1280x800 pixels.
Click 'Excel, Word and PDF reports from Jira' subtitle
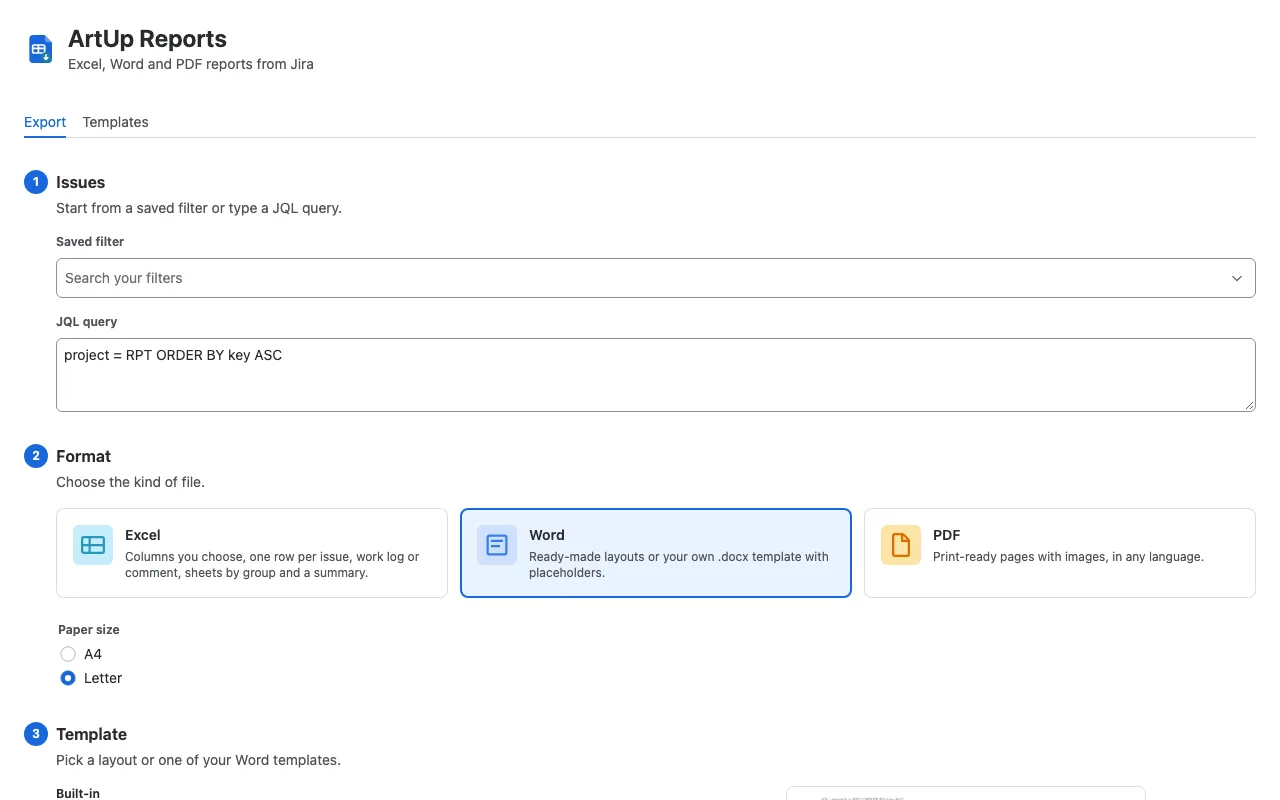191,64
